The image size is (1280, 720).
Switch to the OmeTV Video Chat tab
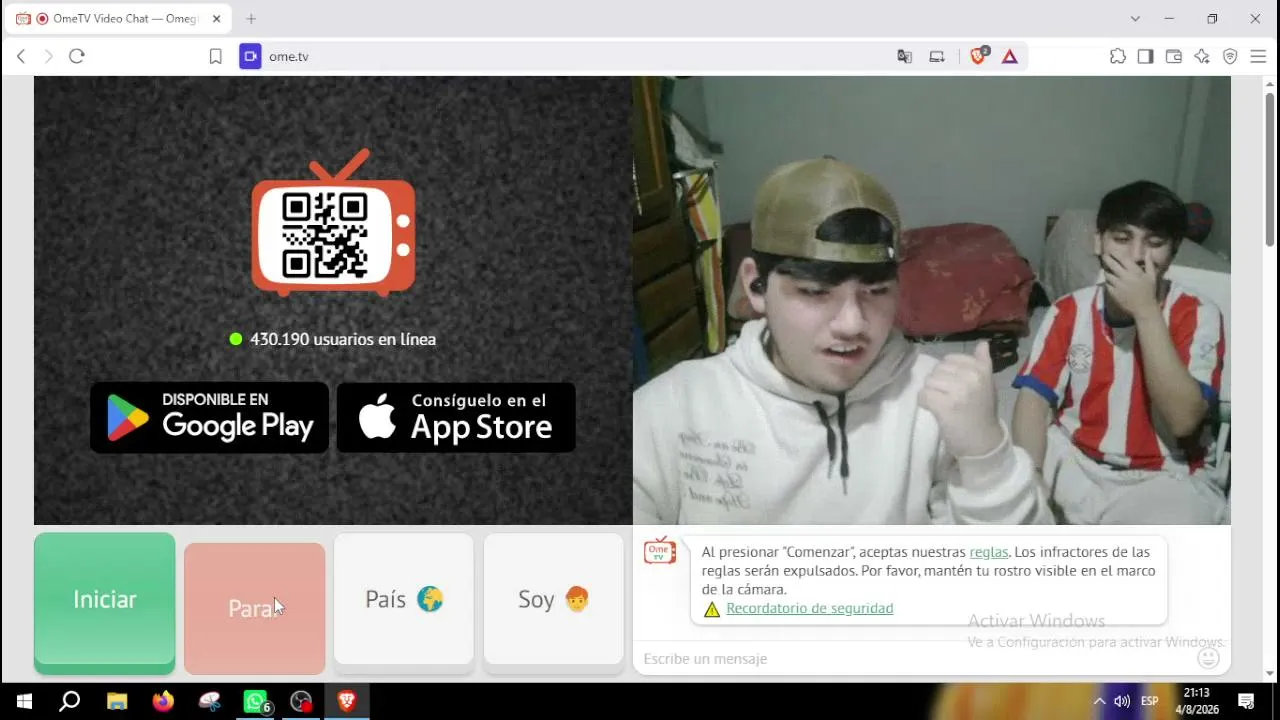pyautogui.click(x=118, y=19)
